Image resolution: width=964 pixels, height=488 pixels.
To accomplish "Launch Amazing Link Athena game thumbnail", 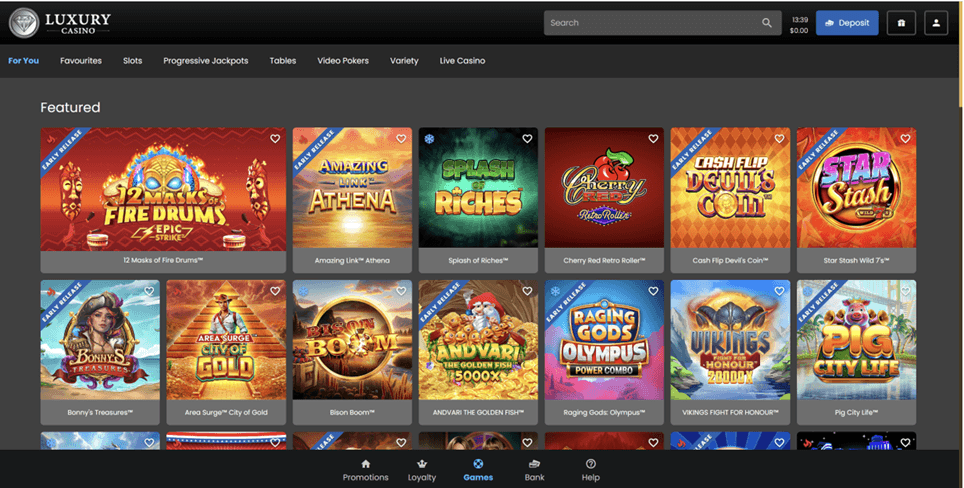I will (x=352, y=188).
